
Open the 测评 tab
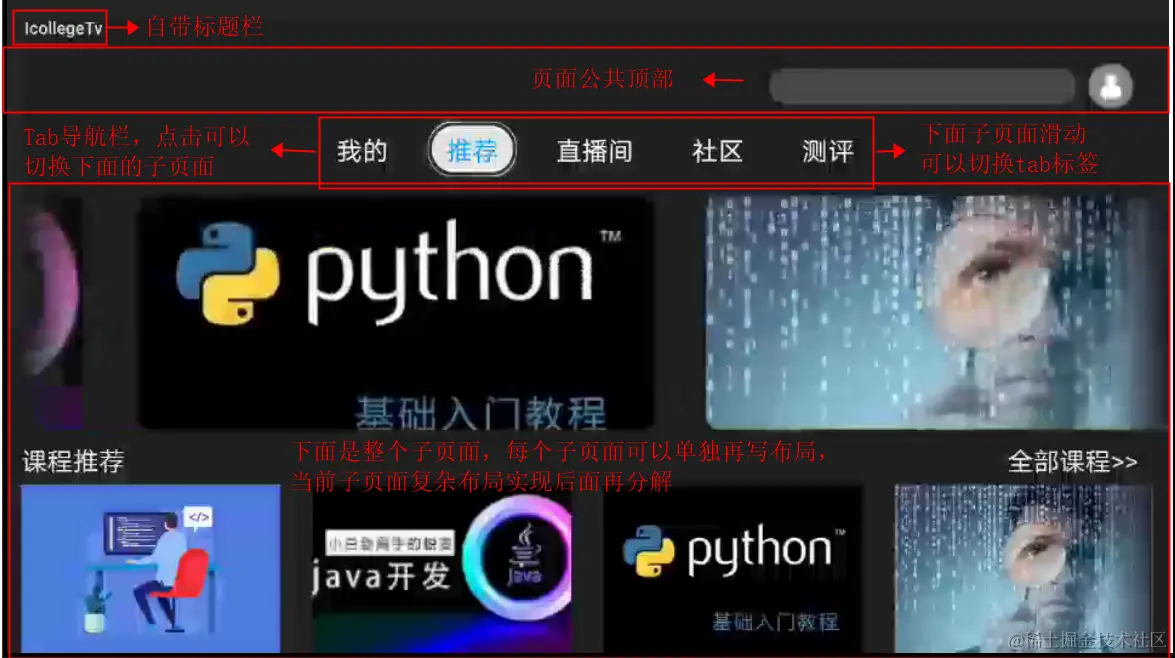[x=827, y=151]
